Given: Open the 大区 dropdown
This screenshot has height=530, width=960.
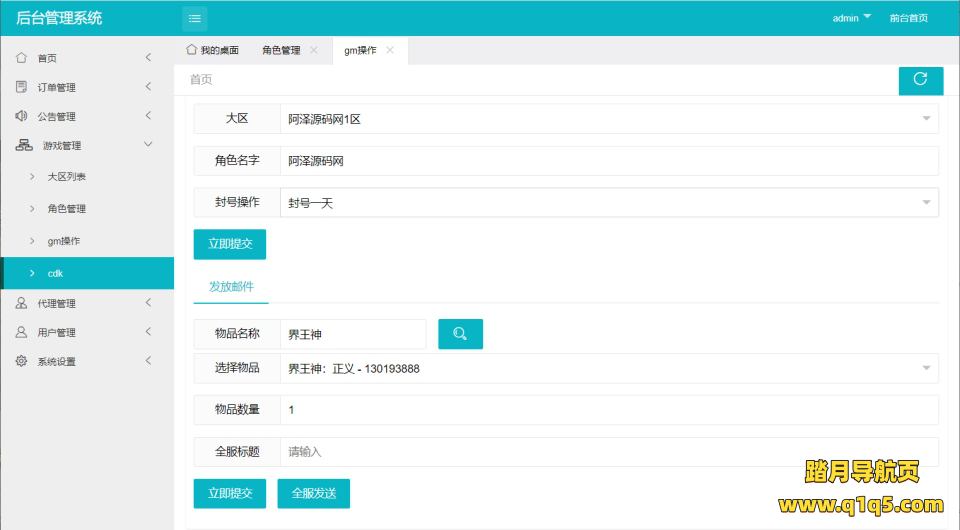Looking at the screenshot, I should (608, 119).
